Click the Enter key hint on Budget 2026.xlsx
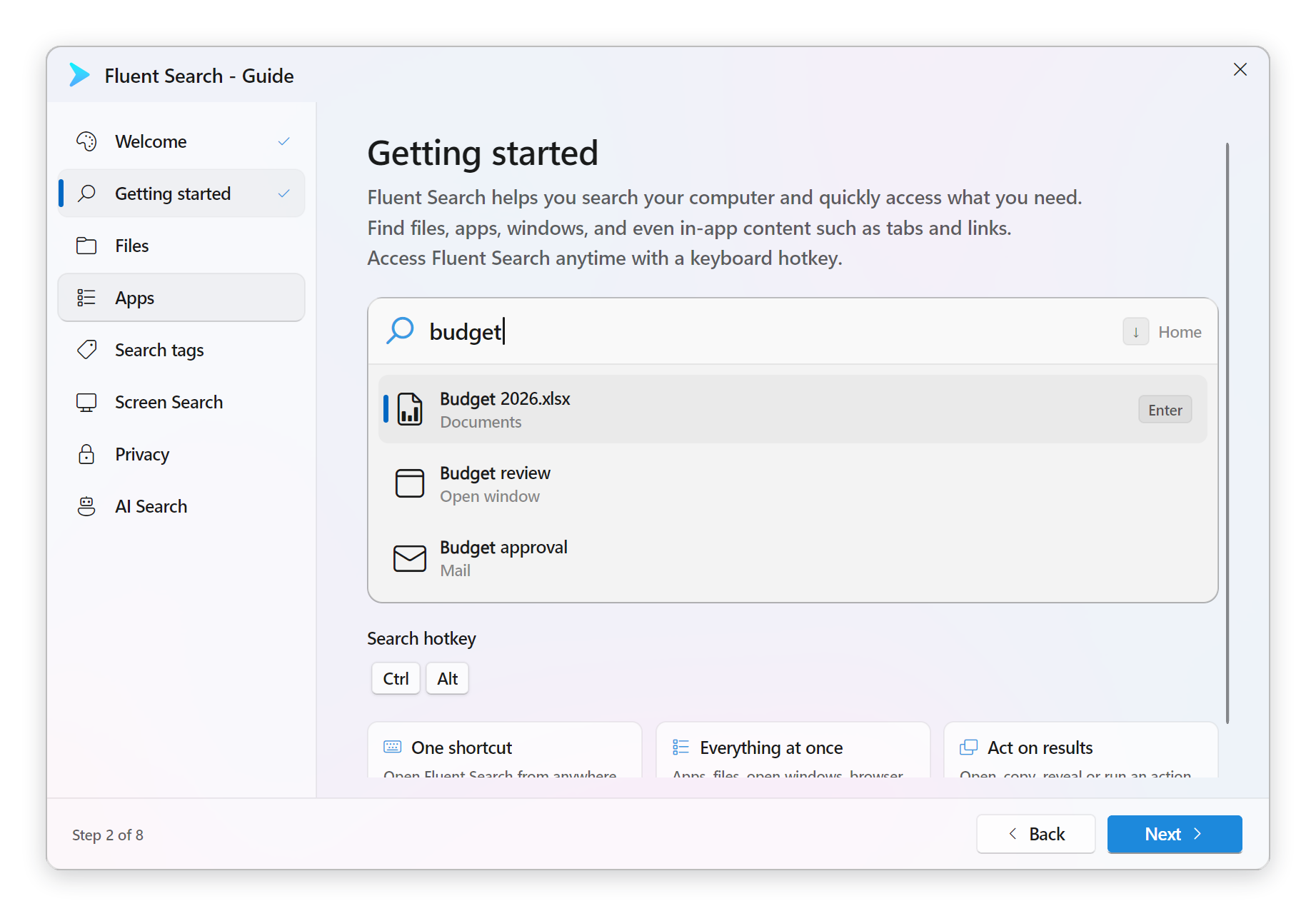 point(1165,410)
